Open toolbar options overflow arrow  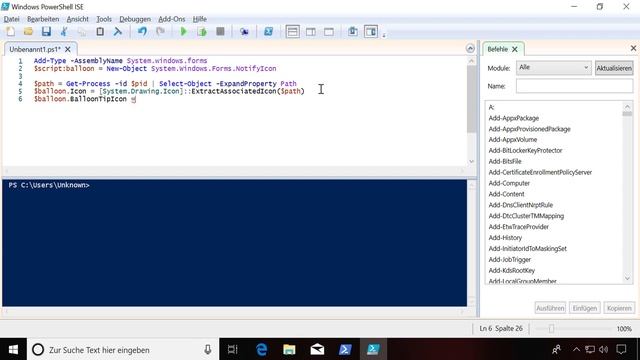click(x=384, y=36)
